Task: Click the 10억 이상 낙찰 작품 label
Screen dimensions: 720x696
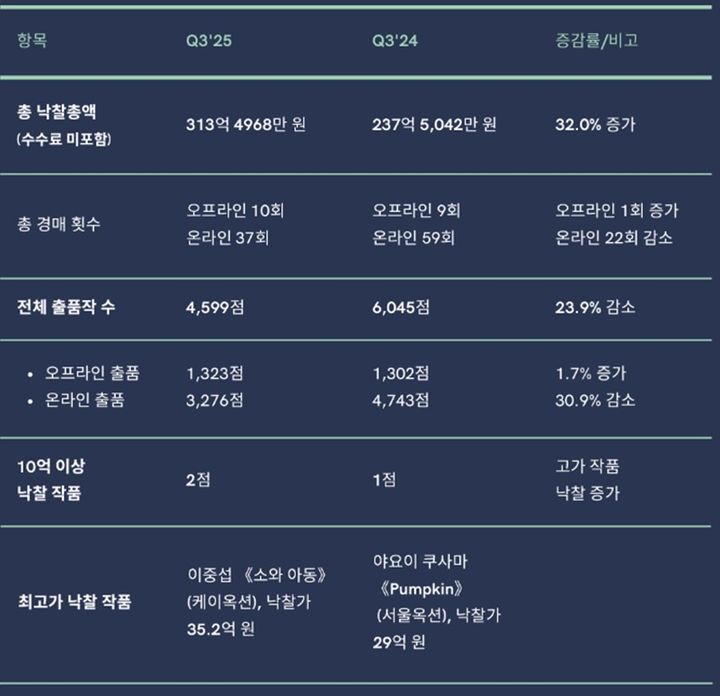Action: 53,479
